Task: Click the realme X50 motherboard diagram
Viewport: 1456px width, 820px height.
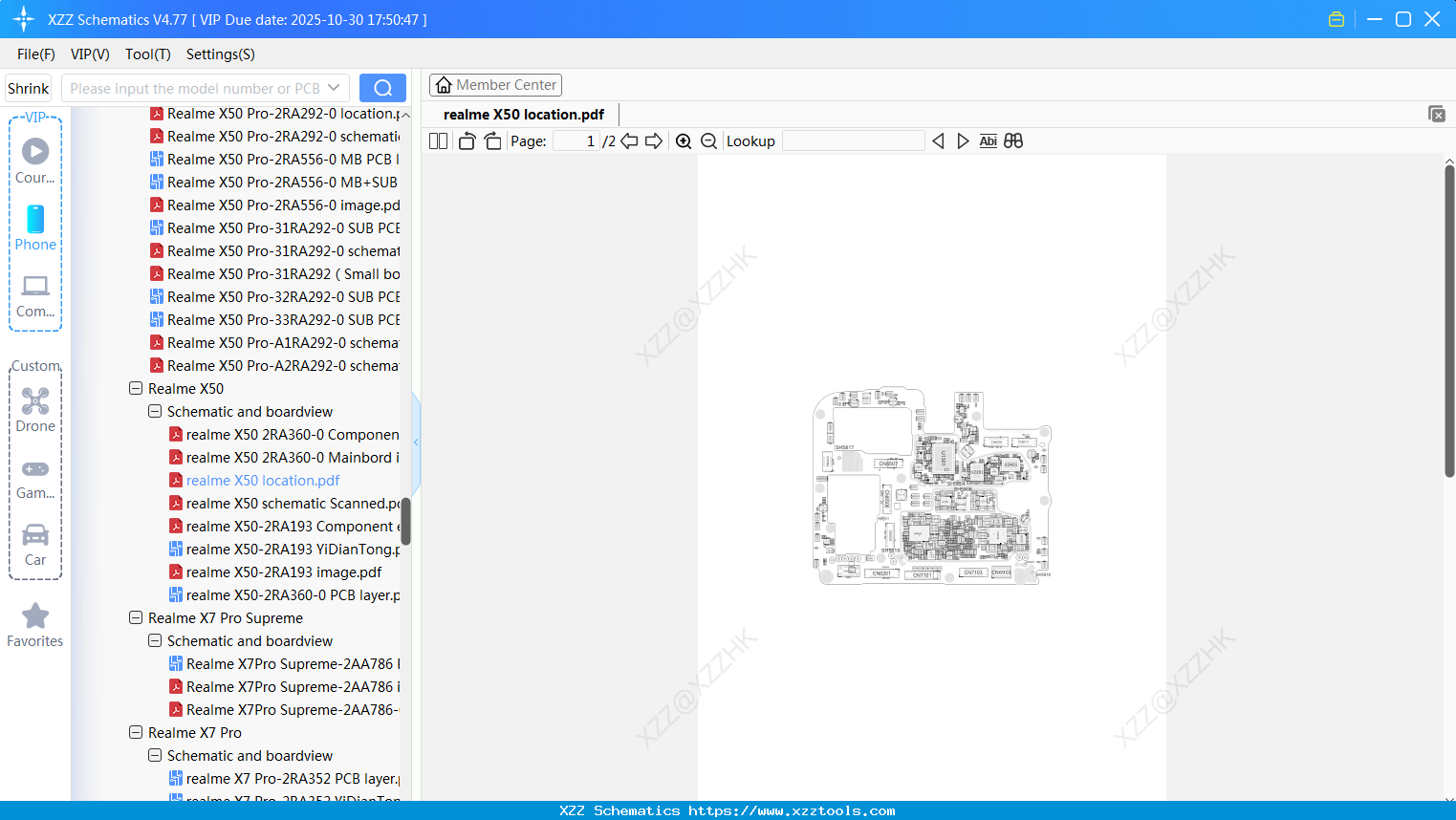Action: [932, 486]
